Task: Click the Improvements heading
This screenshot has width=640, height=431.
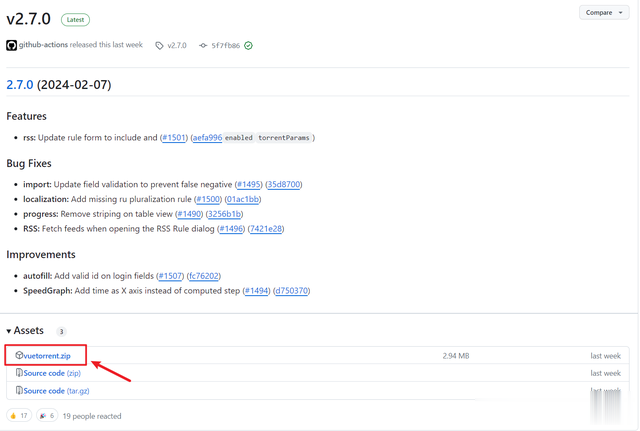Action: point(41,255)
